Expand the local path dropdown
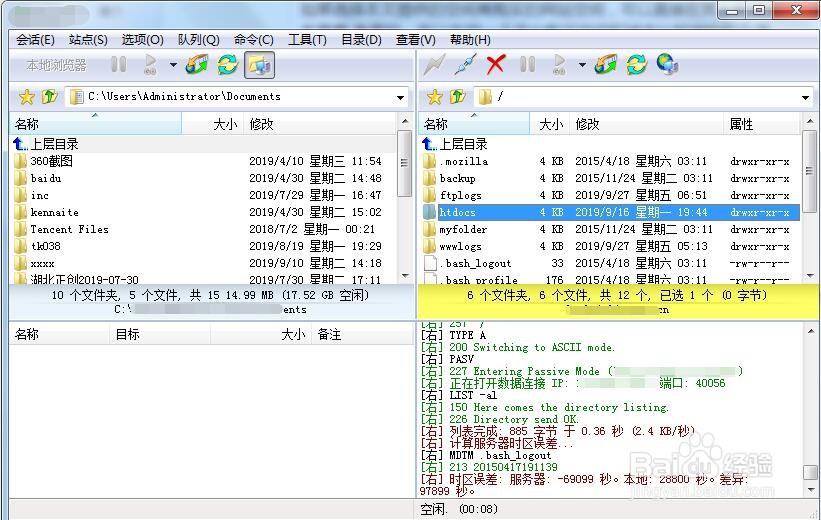 pos(401,97)
